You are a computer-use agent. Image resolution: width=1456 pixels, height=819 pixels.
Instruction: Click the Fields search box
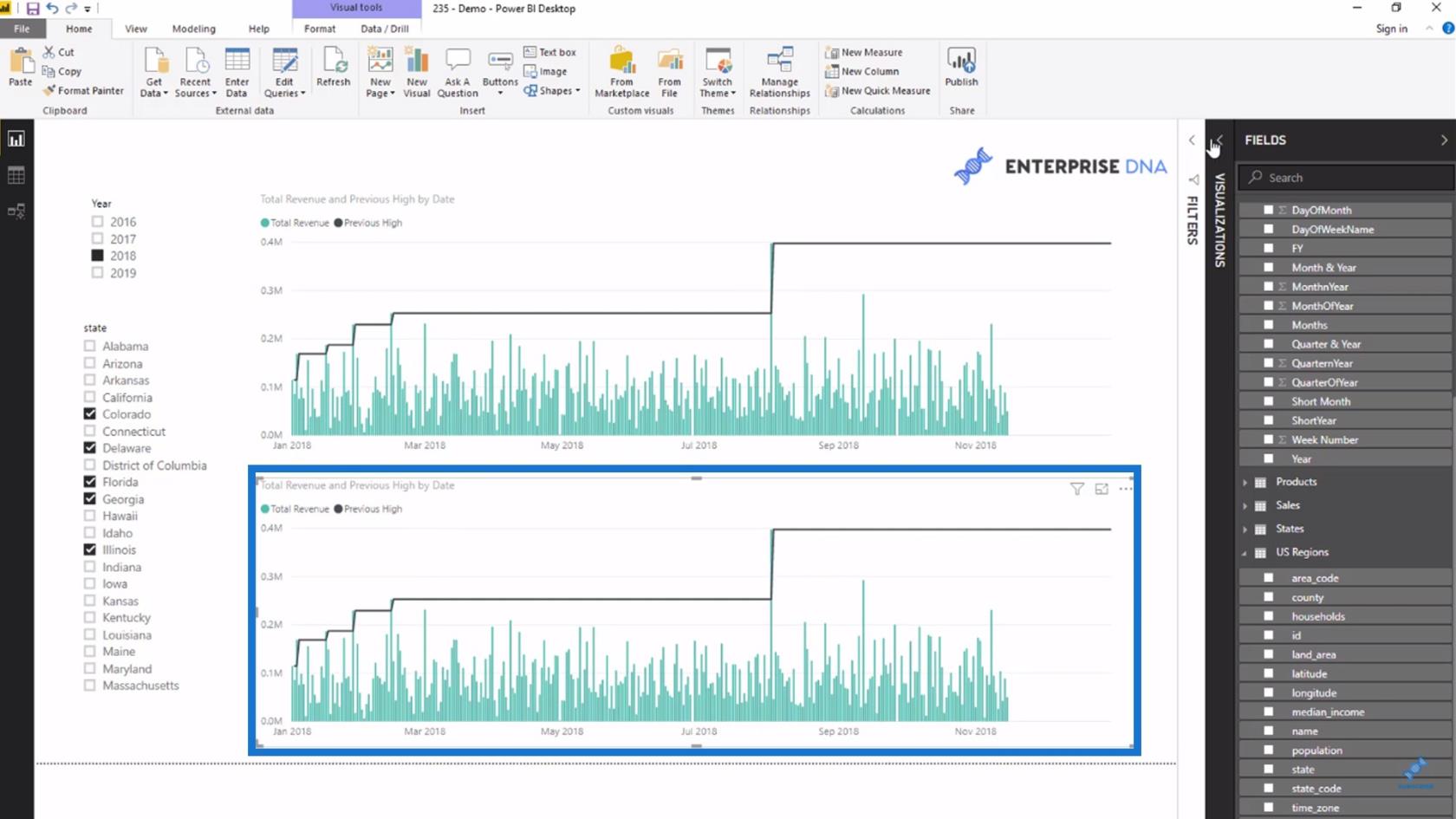pos(1346,177)
